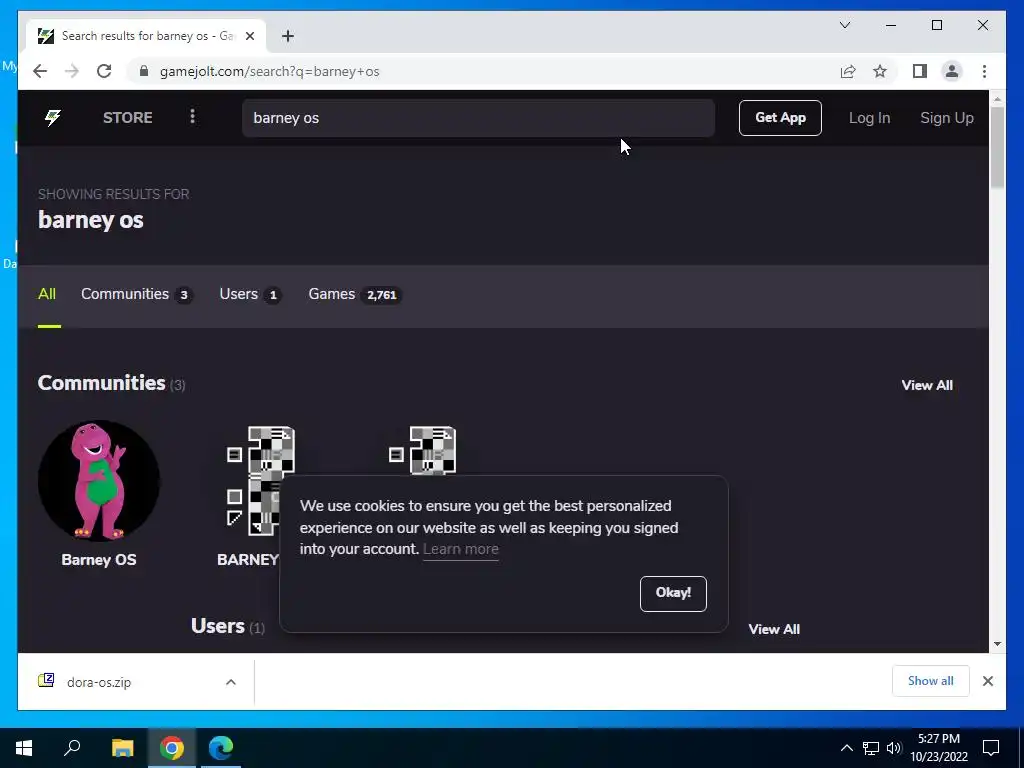Screen dimensions: 1024x768
Task: Switch to the Games tab
Action: [x=355, y=295]
